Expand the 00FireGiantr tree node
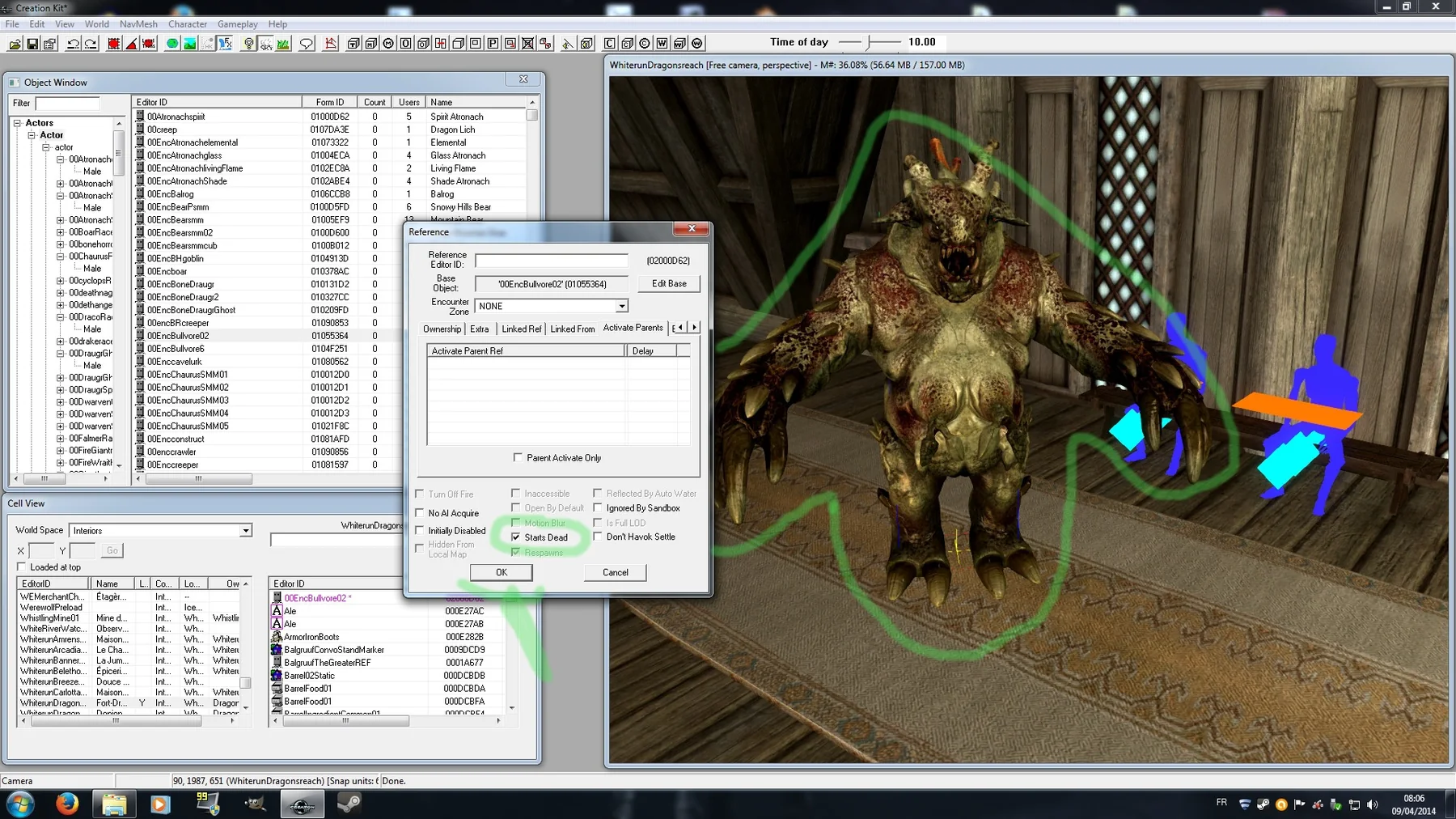Image resolution: width=1456 pixels, height=819 pixels. 61,451
